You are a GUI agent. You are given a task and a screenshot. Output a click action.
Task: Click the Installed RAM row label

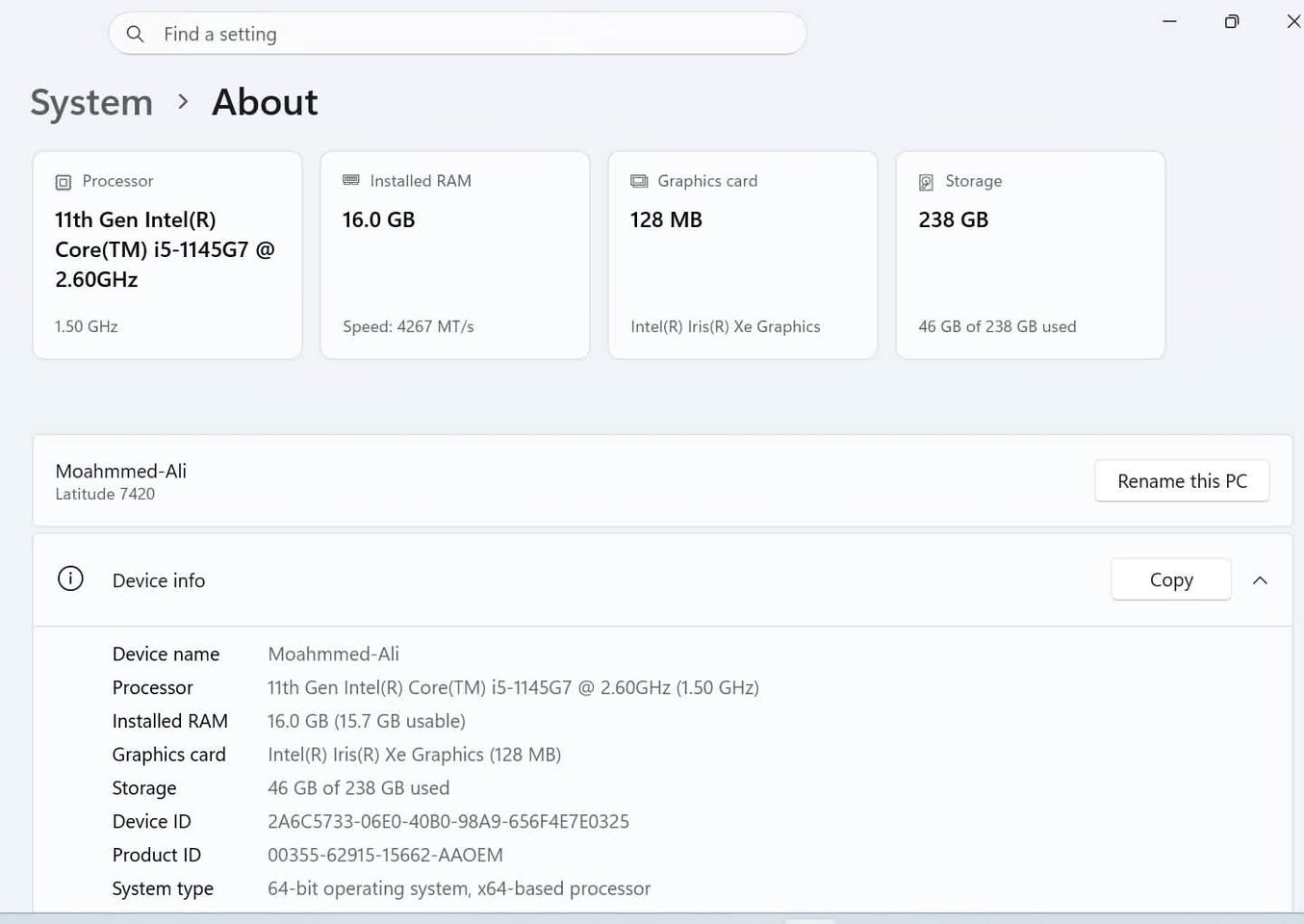pos(170,721)
